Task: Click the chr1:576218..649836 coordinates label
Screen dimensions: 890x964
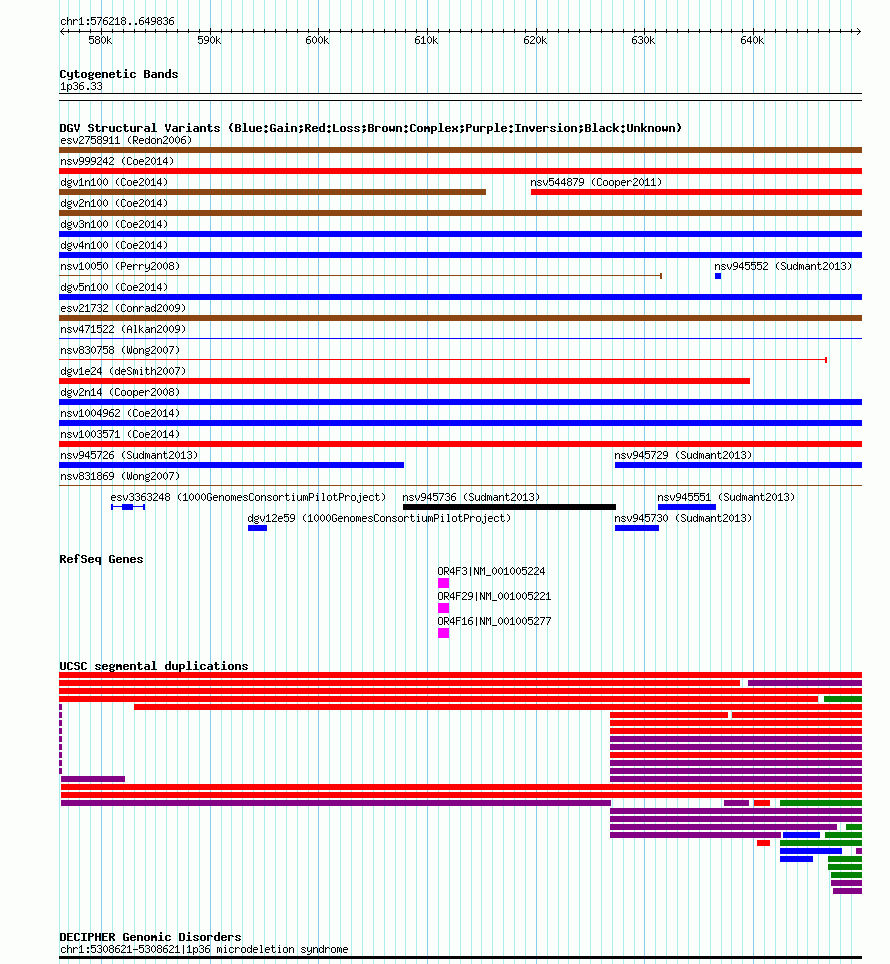Action: coord(117,22)
